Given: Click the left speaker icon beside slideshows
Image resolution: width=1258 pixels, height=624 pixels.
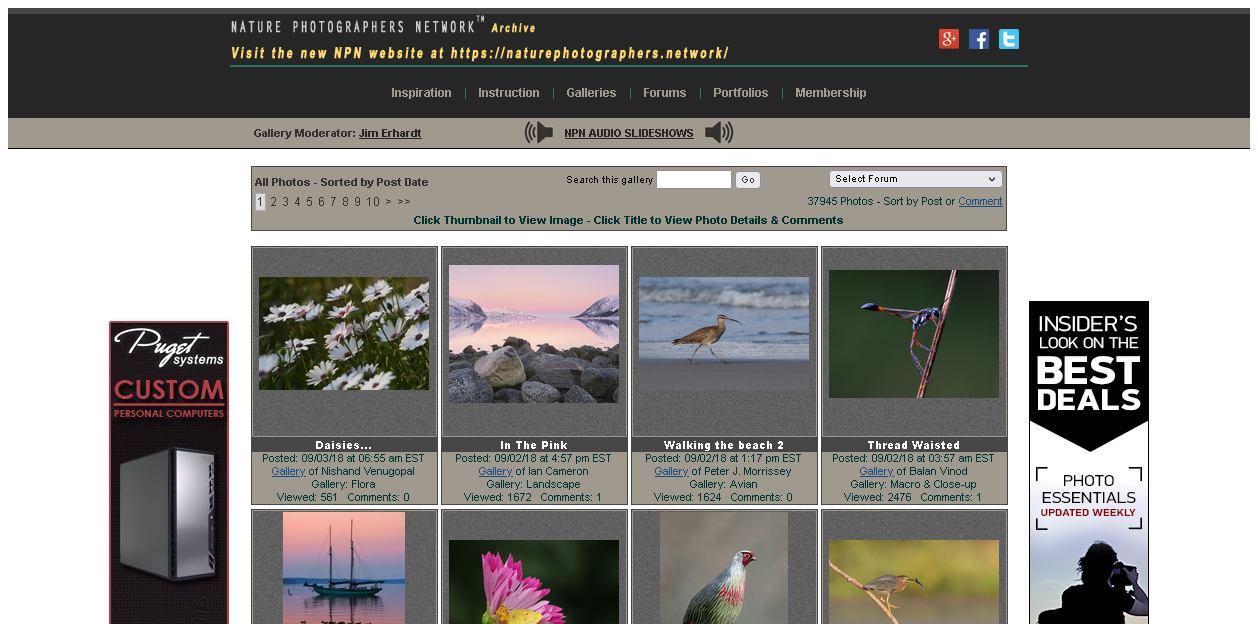Looking at the screenshot, I should (x=539, y=133).
